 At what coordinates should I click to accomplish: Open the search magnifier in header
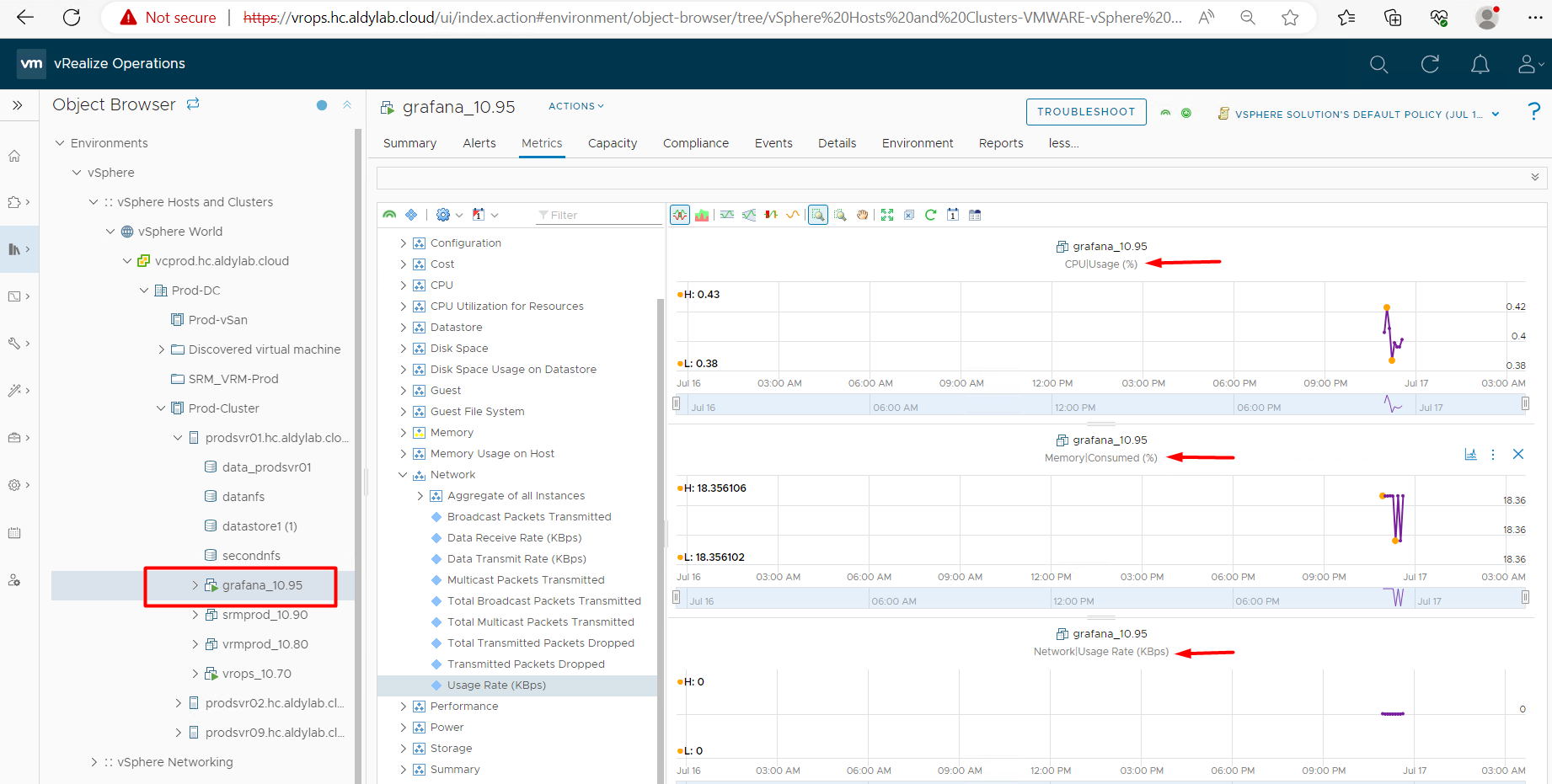[x=1378, y=64]
